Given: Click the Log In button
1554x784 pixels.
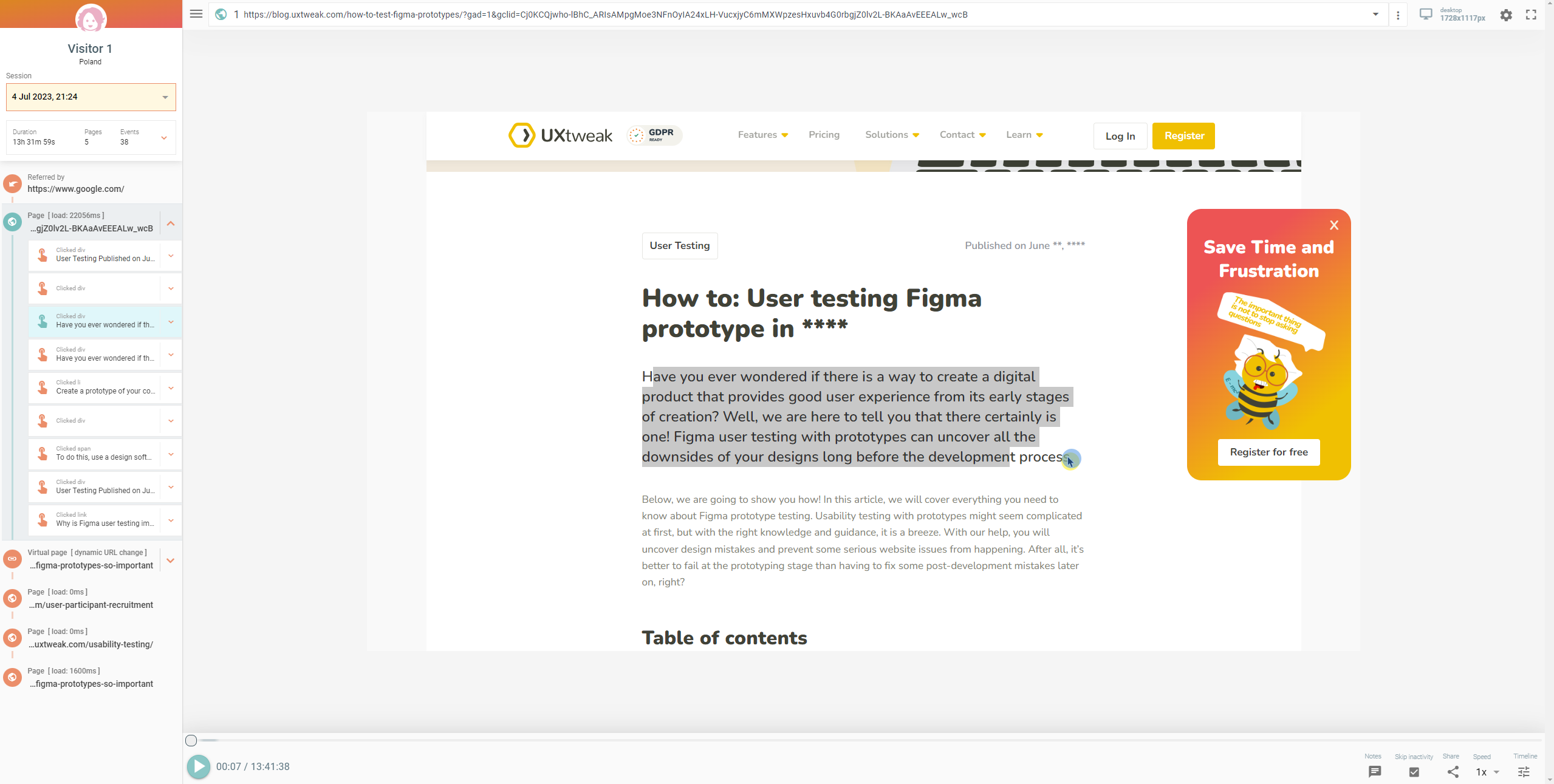Looking at the screenshot, I should coord(1120,136).
